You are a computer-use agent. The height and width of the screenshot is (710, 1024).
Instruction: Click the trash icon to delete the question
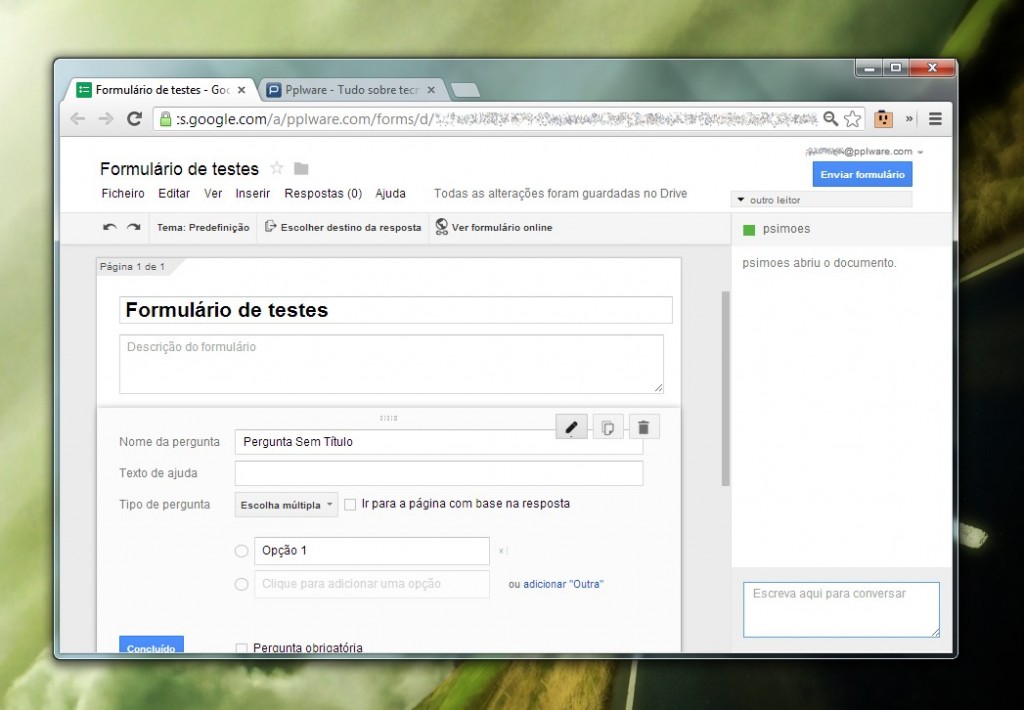click(x=644, y=426)
